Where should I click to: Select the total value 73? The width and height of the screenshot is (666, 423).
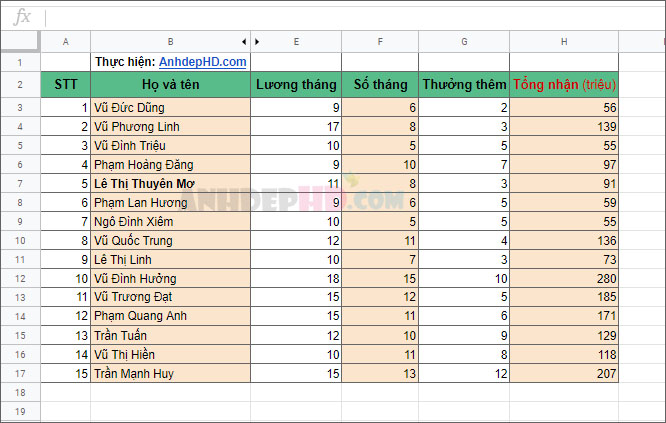(564, 259)
